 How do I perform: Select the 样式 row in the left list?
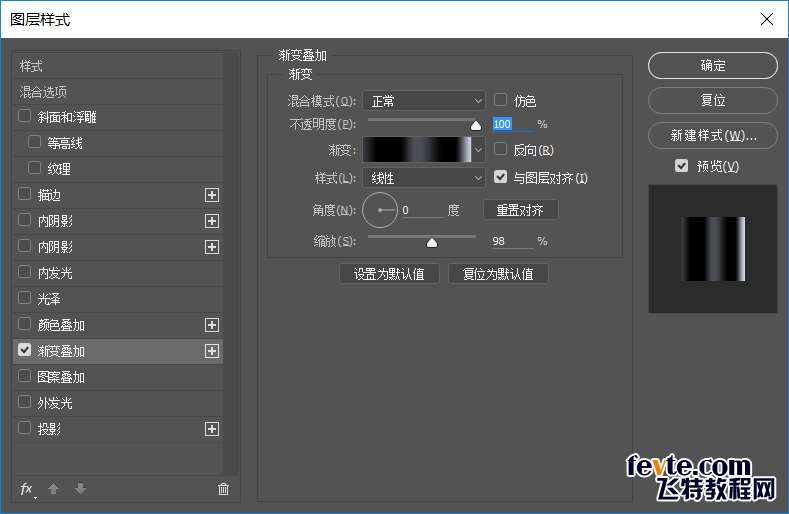(x=118, y=66)
